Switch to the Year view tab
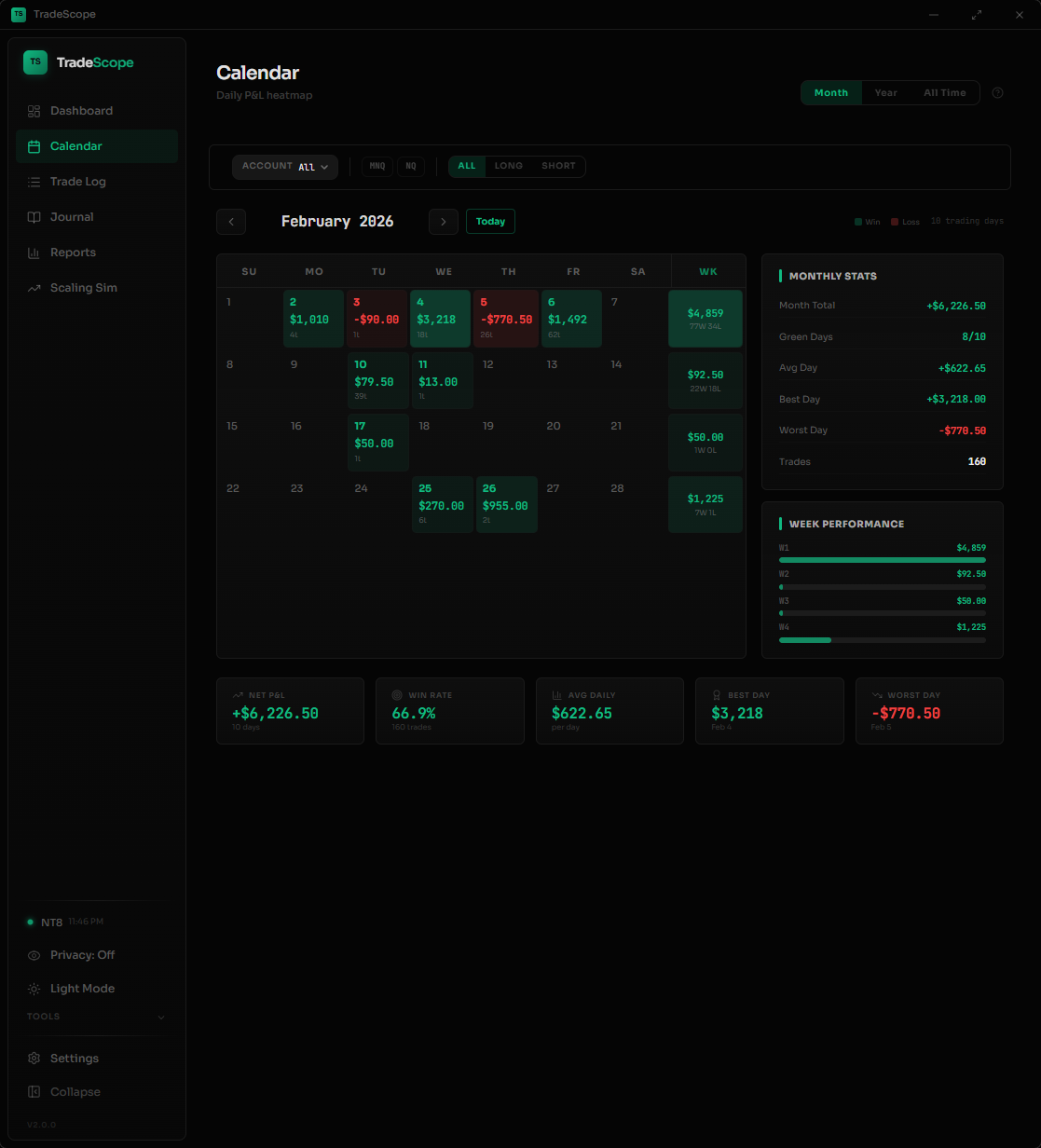The image size is (1041, 1148). [885, 92]
